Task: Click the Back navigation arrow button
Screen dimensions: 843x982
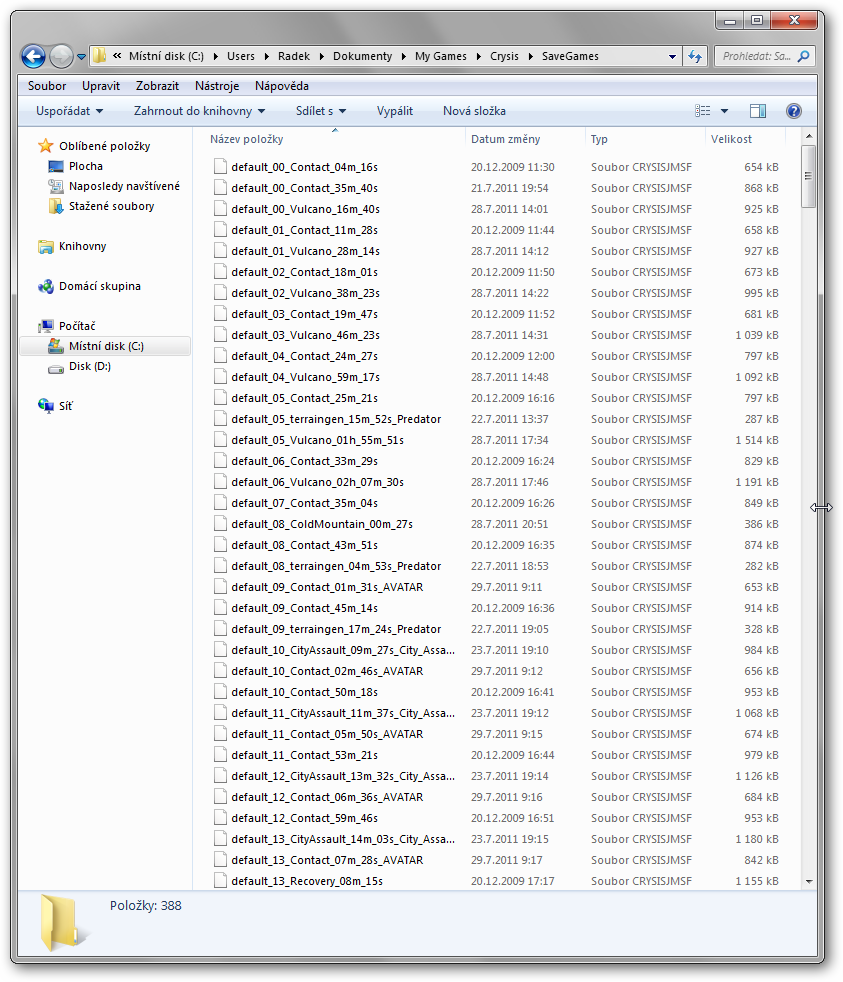Action: 33,57
